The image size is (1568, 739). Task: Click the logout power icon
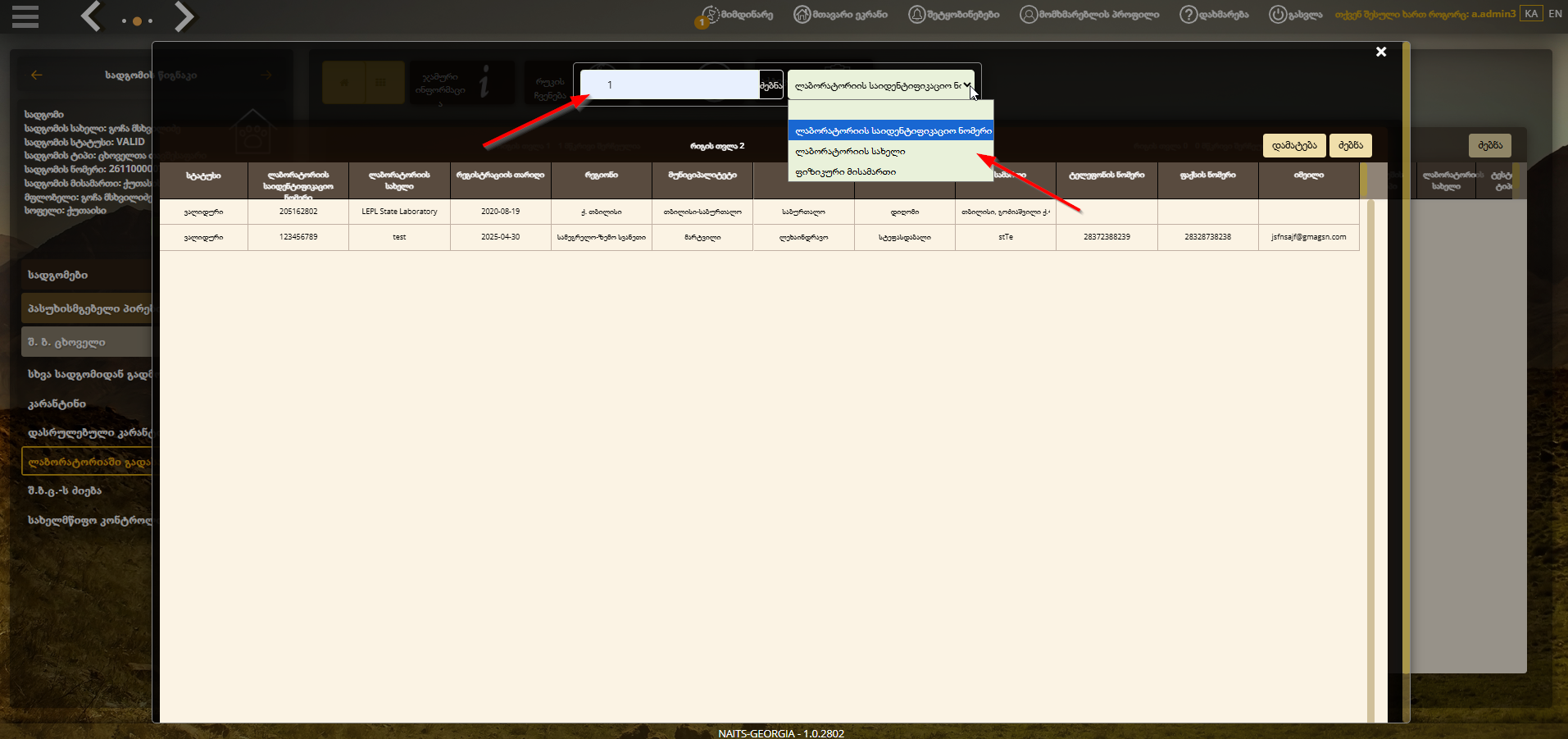pyautogui.click(x=1278, y=15)
